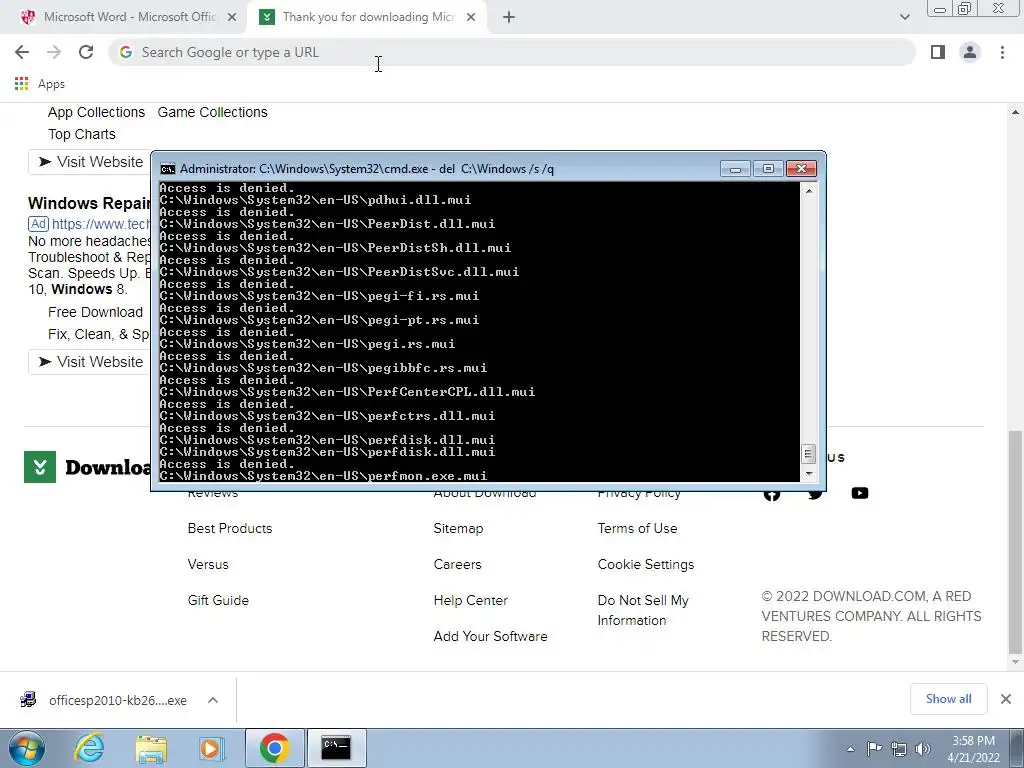This screenshot has width=1024, height=768.
Task: Expand options chevron for officesp2010 download
Action: 213,700
